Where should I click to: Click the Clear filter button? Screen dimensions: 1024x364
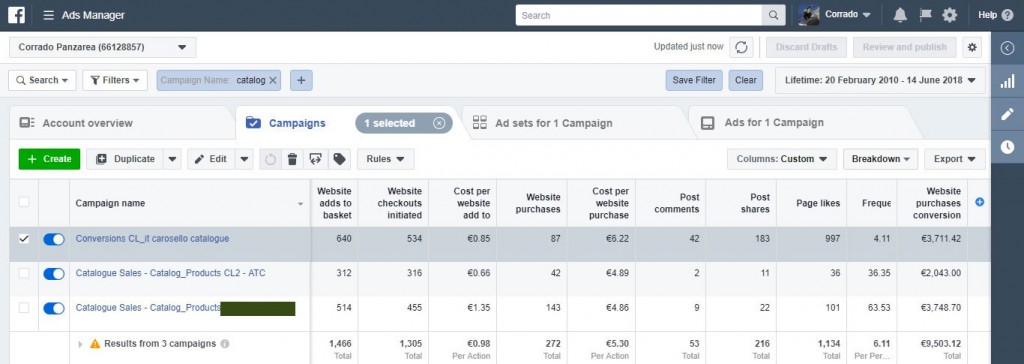coord(746,80)
